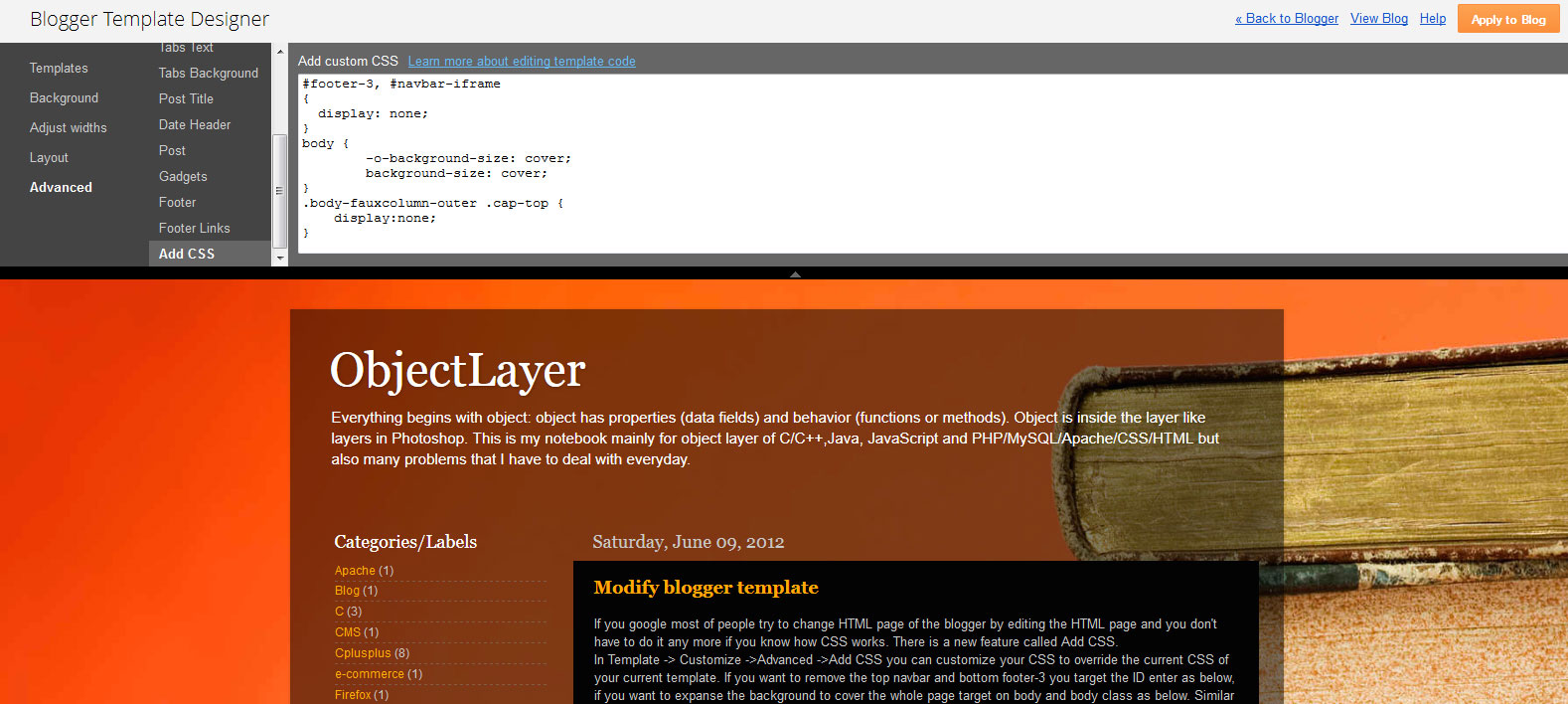Image resolution: width=1568 pixels, height=704 pixels.
Task: Click the scroll-up arrow of the Advanced list
Action: point(280,51)
